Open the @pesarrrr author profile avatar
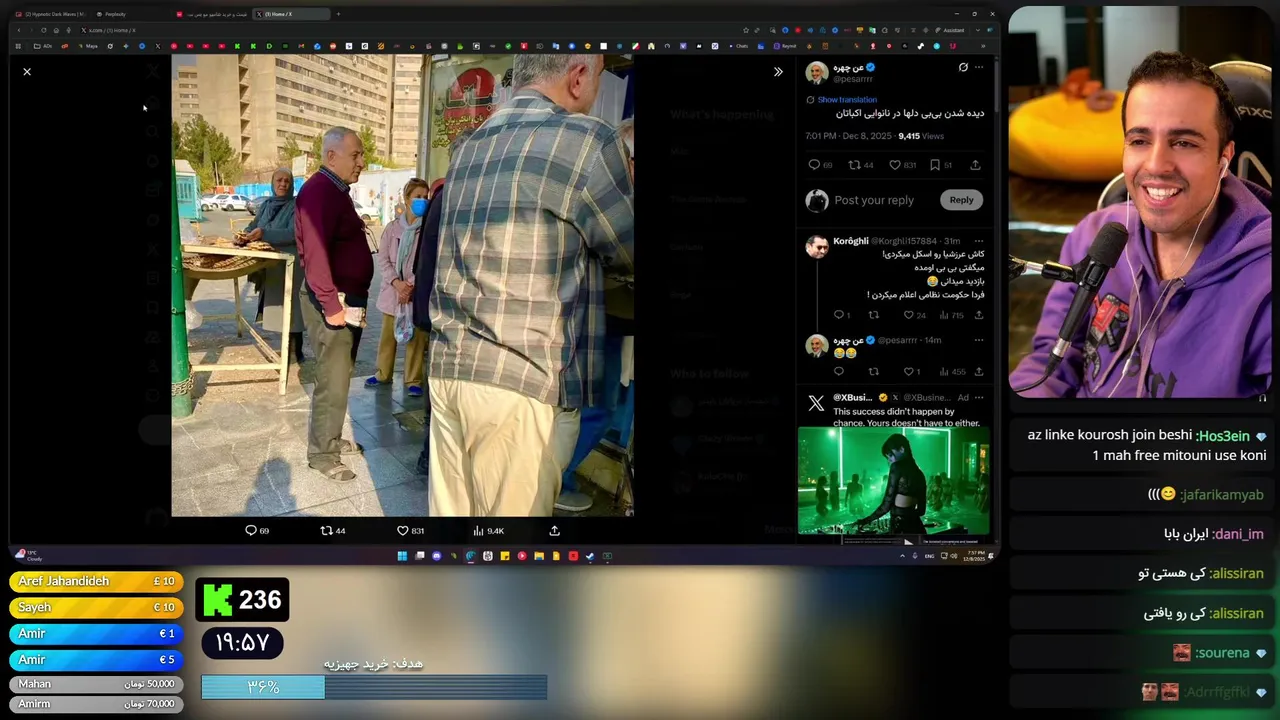The height and width of the screenshot is (720, 1280). click(817, 72)
